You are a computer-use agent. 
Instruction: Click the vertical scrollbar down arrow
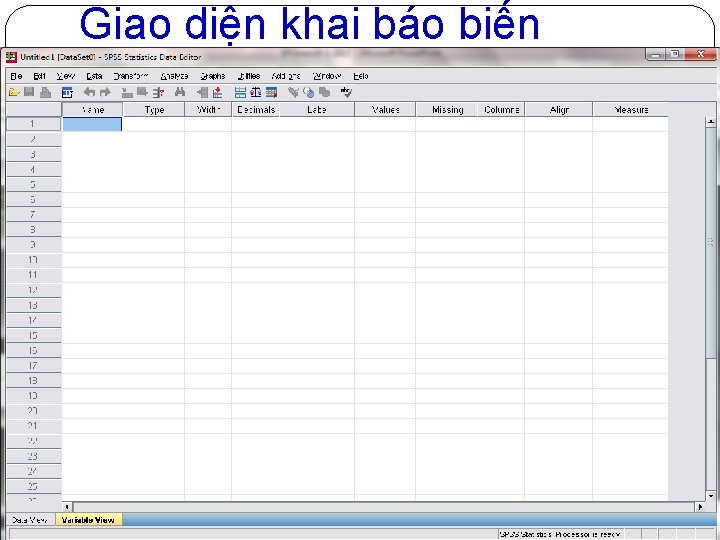[711, 496]
